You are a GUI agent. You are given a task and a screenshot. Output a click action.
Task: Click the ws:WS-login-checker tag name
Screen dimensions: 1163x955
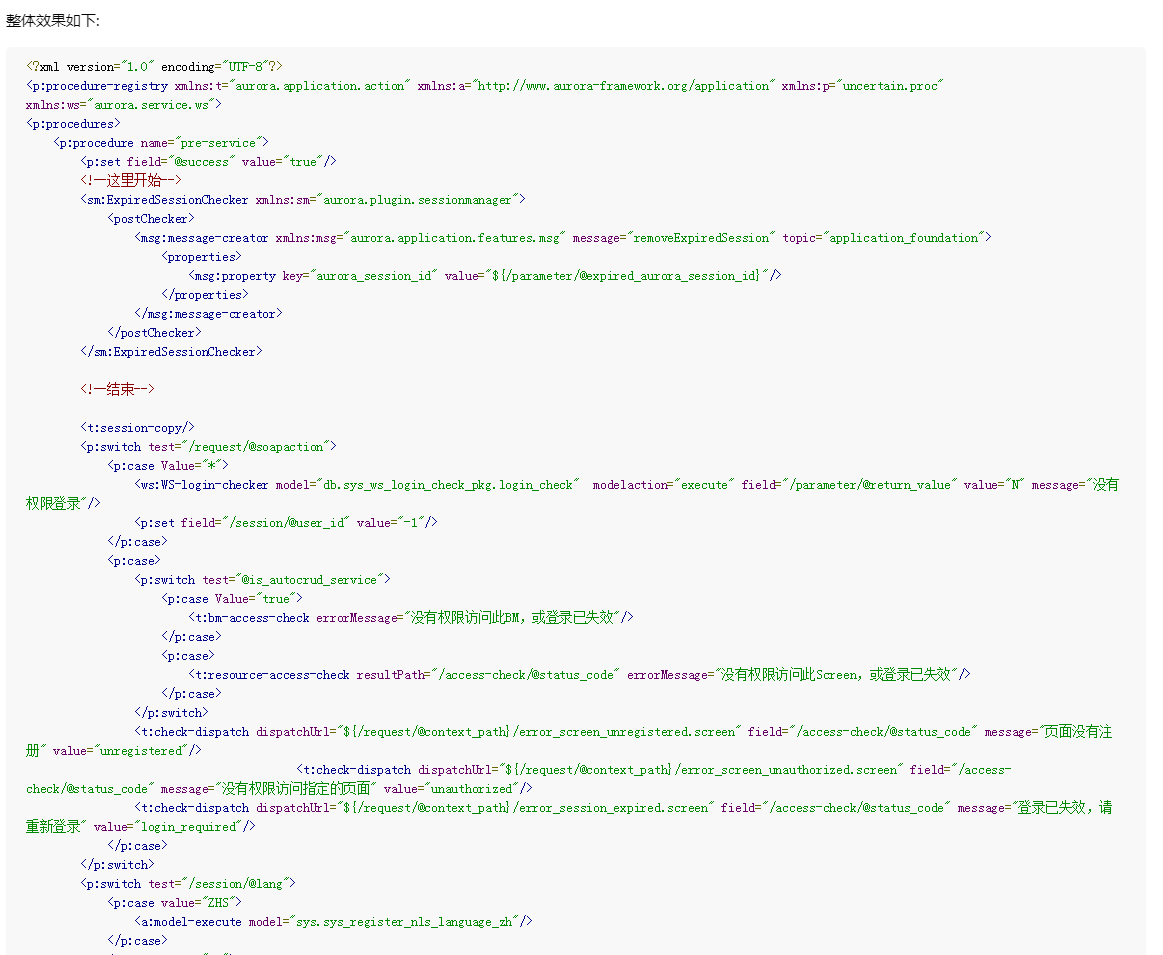point(204,485)
